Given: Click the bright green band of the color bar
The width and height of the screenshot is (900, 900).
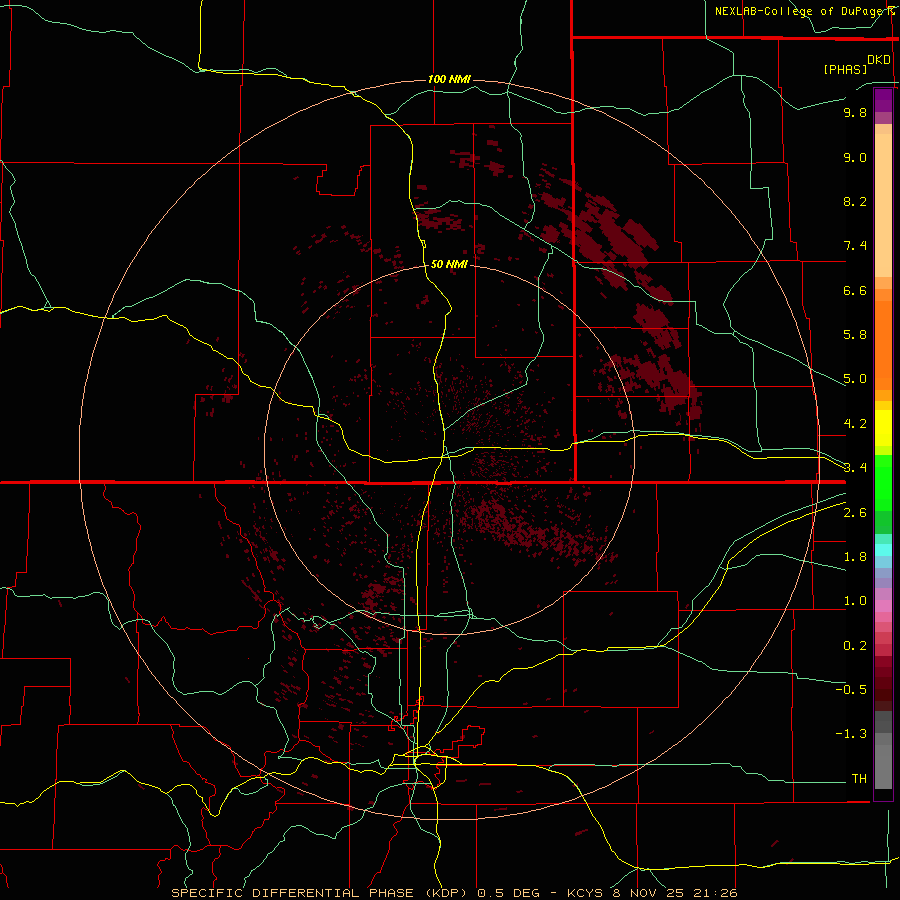Looking at the screenshot, I should 883,483.
